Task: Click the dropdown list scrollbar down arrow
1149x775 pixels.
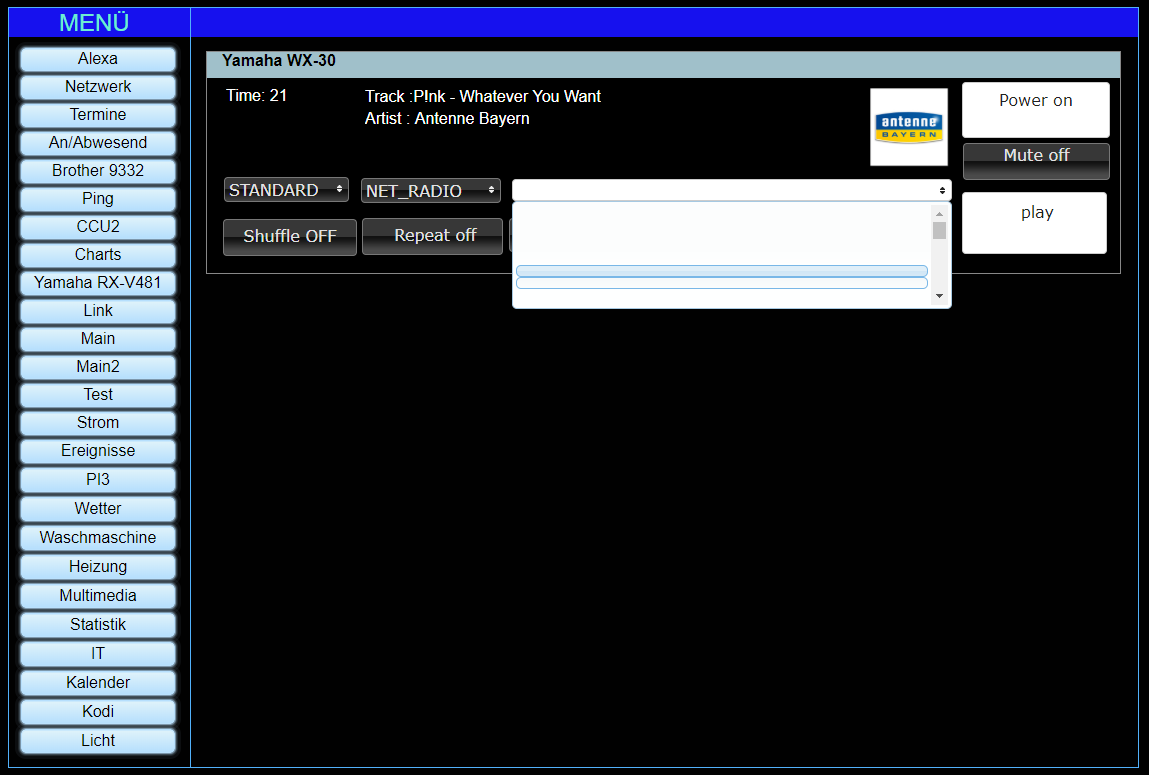Action: pos(939,296)
